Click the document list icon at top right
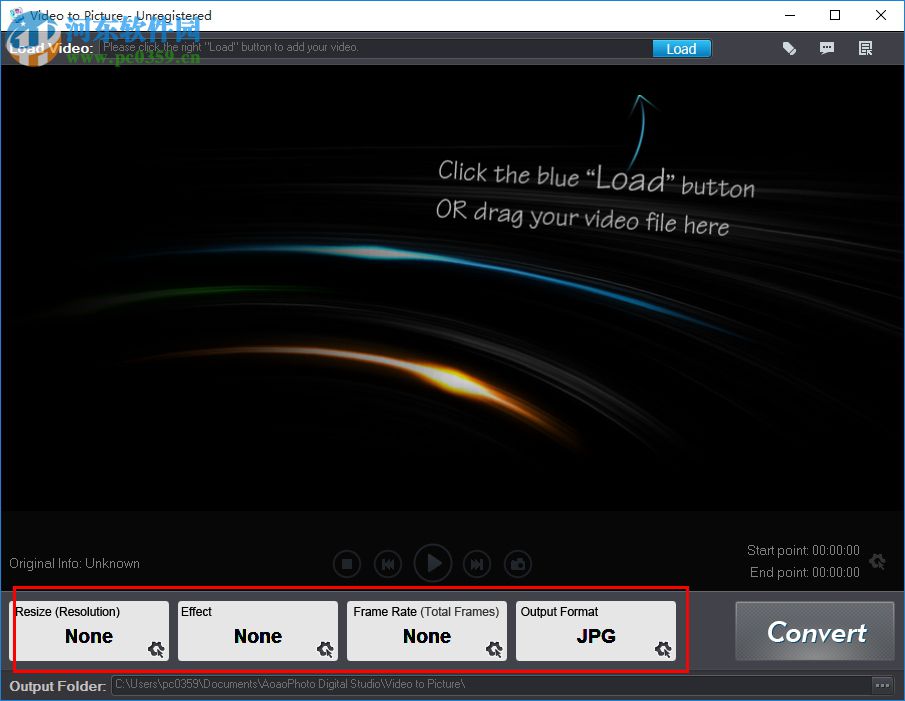 pos(866,48)
